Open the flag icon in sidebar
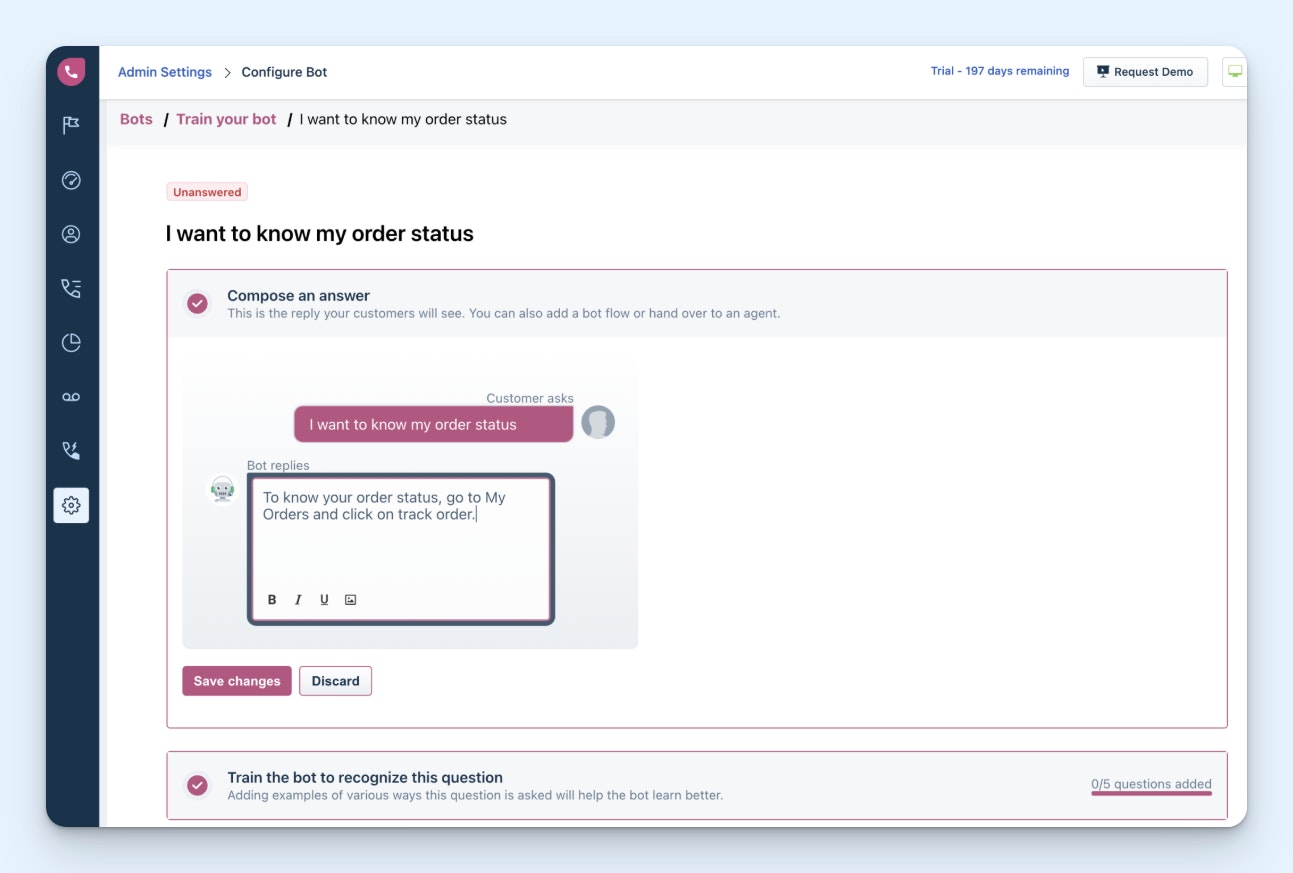1293x873 pixels. pyautogui.click(x=71, y=125)
